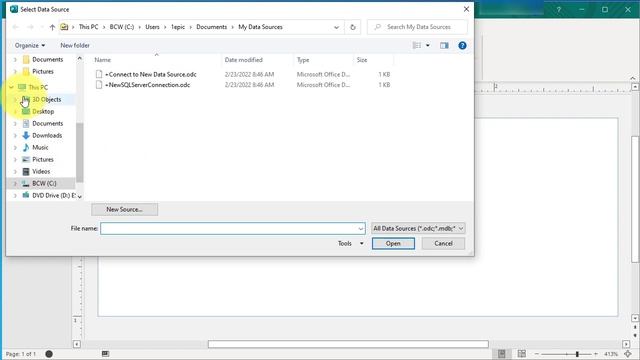Click the Back navigation arrow
The width and height of the screenshot is (640, 360).
click(x=16, y=27)
